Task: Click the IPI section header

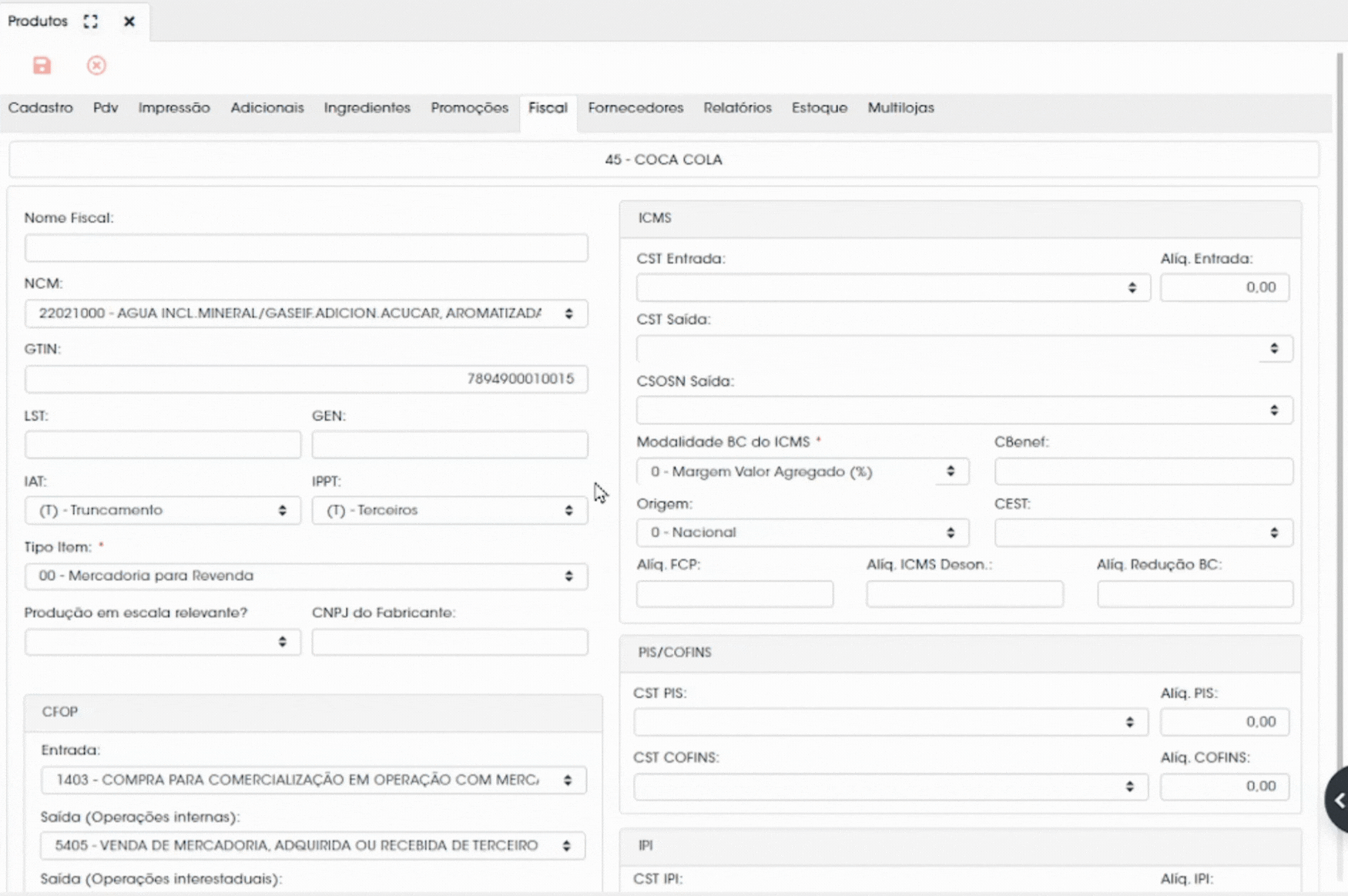Action: (x=961, y=846)
